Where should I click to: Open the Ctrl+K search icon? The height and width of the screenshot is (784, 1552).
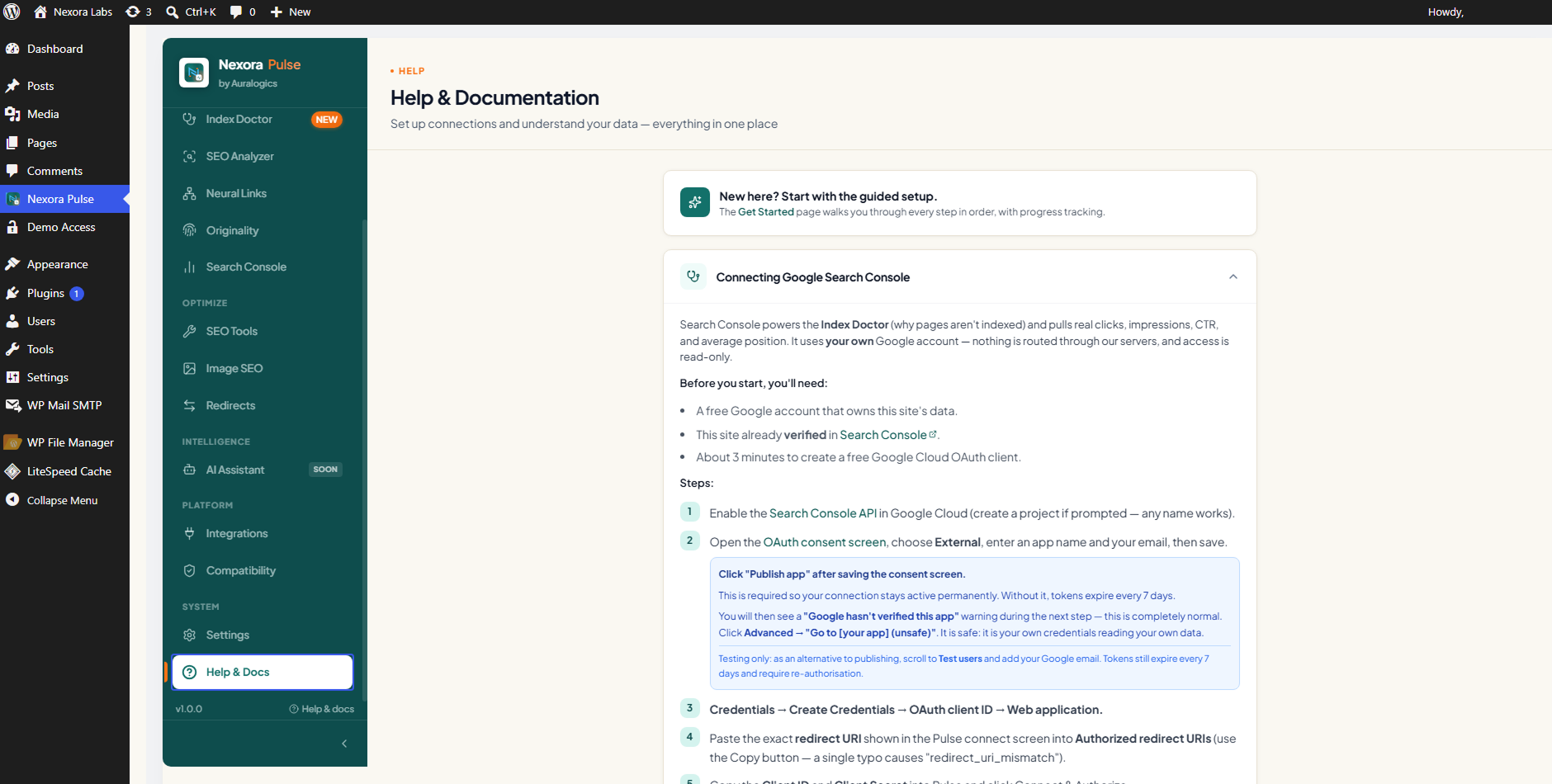(x=172, y=12)
